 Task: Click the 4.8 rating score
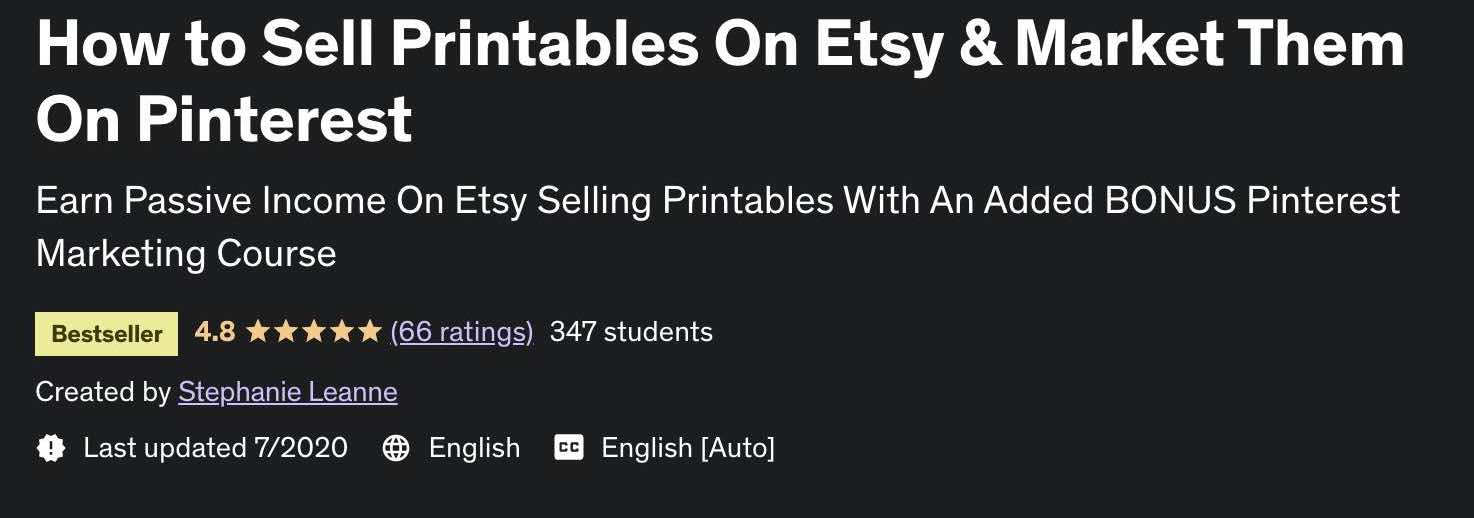click(x=215, y=332)
